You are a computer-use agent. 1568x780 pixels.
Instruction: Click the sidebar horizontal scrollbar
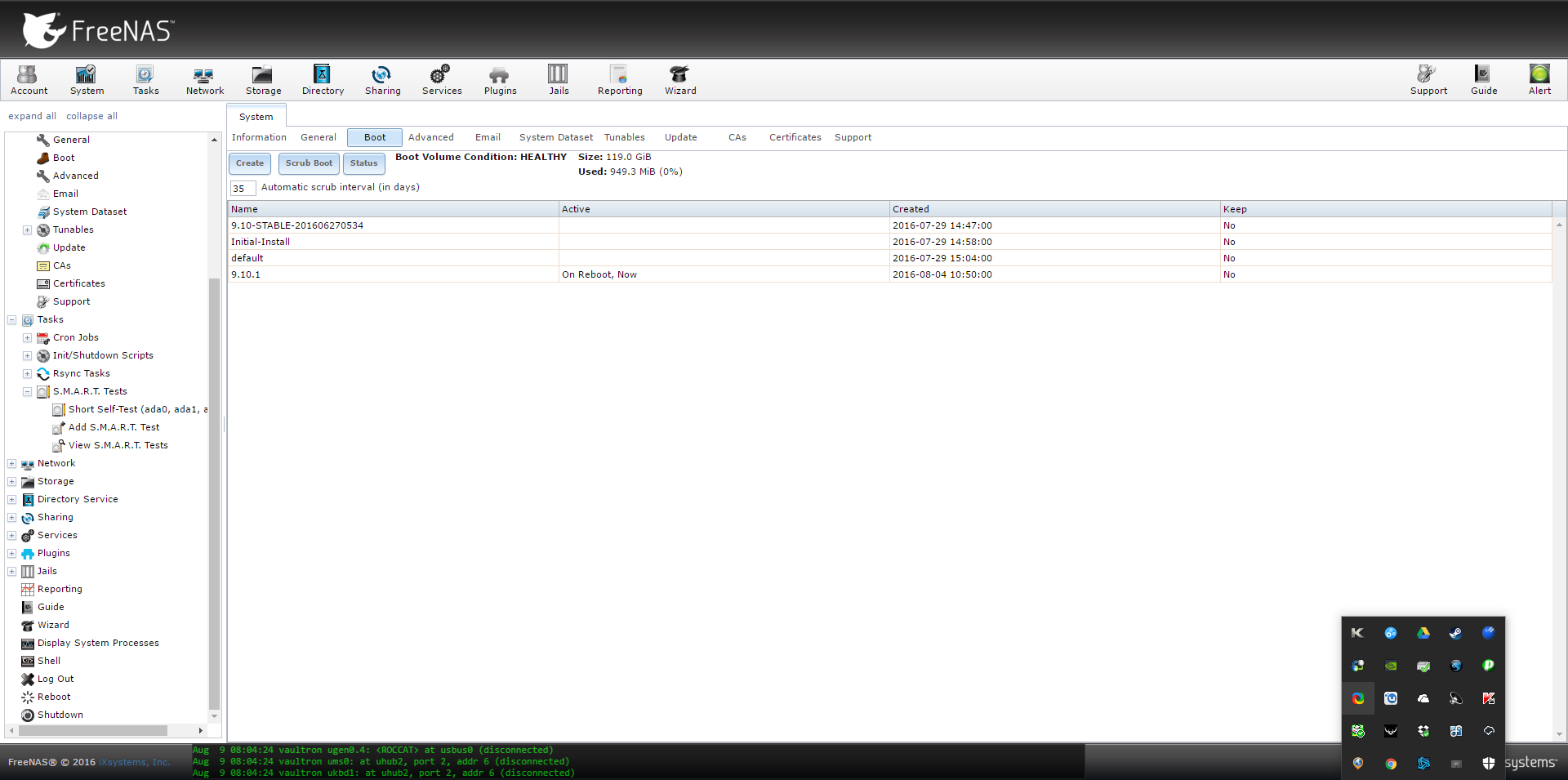click(x=91, y=730)
